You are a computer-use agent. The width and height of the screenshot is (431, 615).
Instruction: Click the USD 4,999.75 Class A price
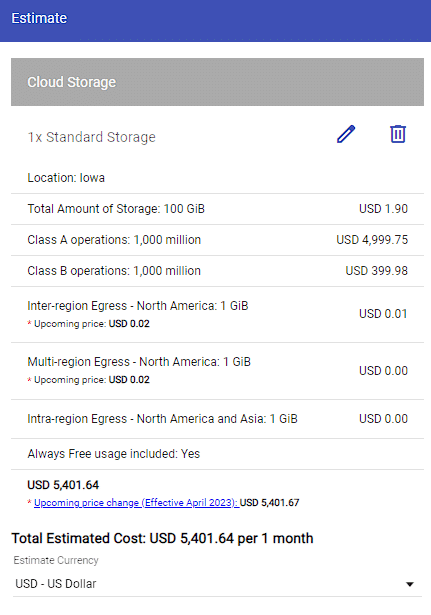pyautogui.click(x=372, y=240)
